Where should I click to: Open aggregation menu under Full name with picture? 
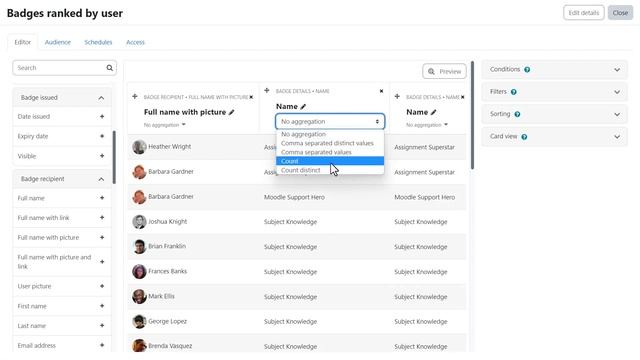(164, 125)
